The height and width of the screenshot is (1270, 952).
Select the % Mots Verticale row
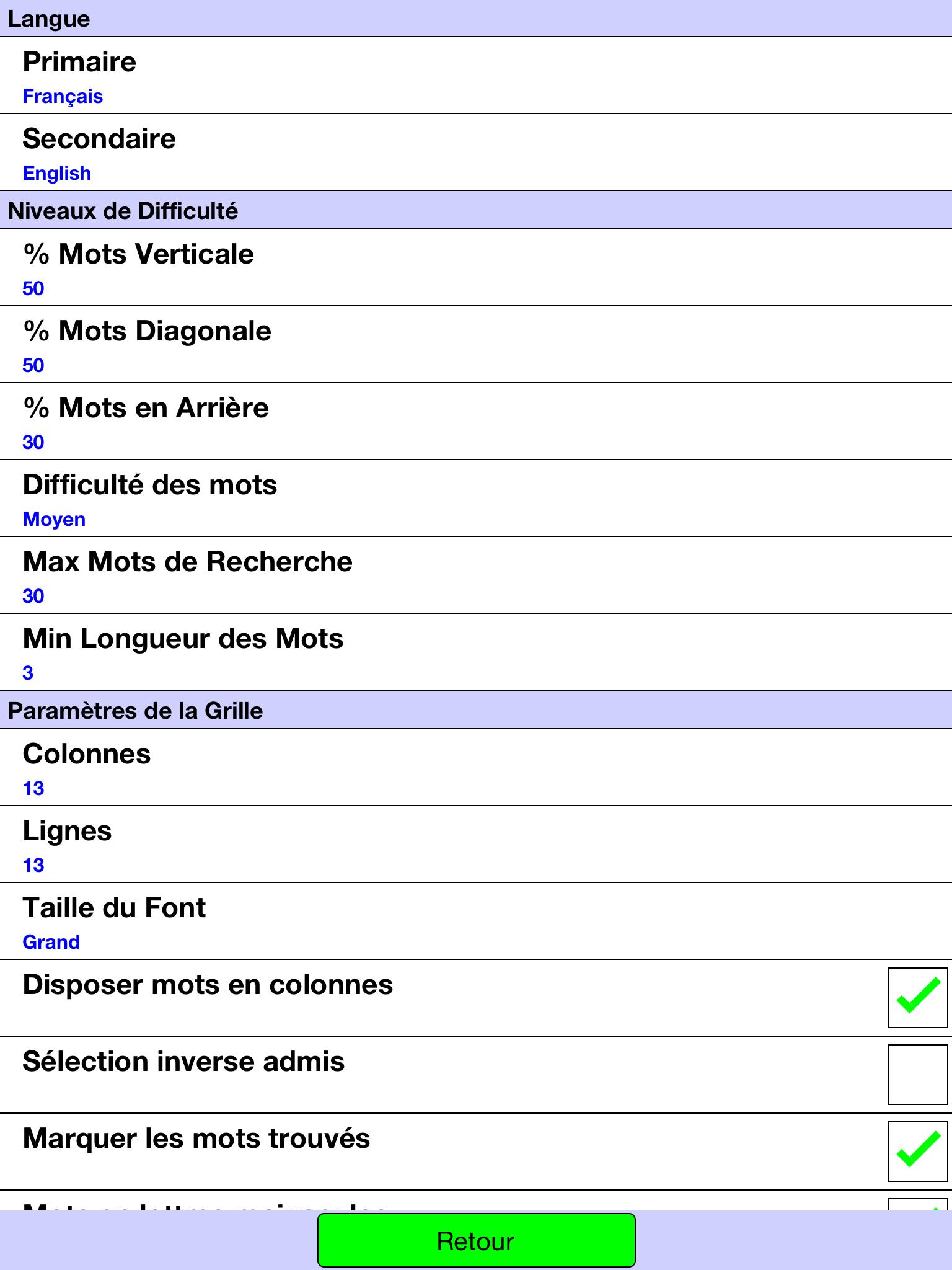coord(476,268)
